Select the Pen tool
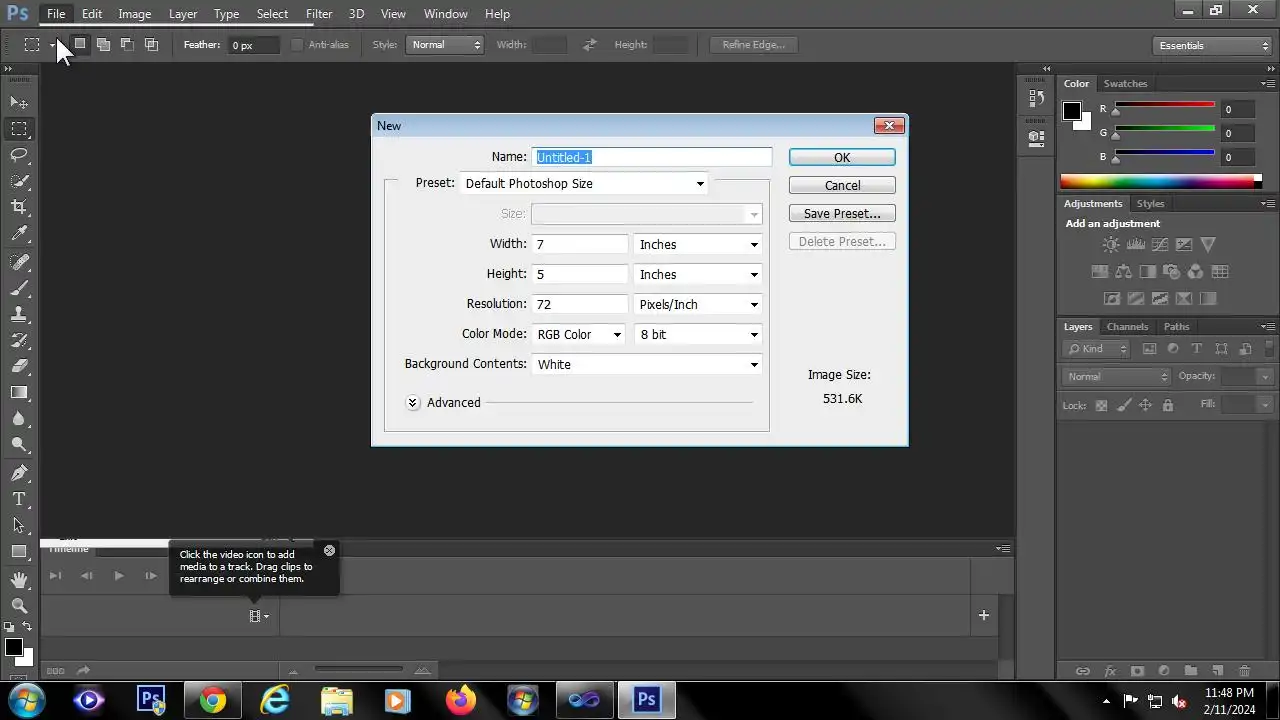Image resolution: width=1280 pixels, height=720 pixels. click(19, 473)
